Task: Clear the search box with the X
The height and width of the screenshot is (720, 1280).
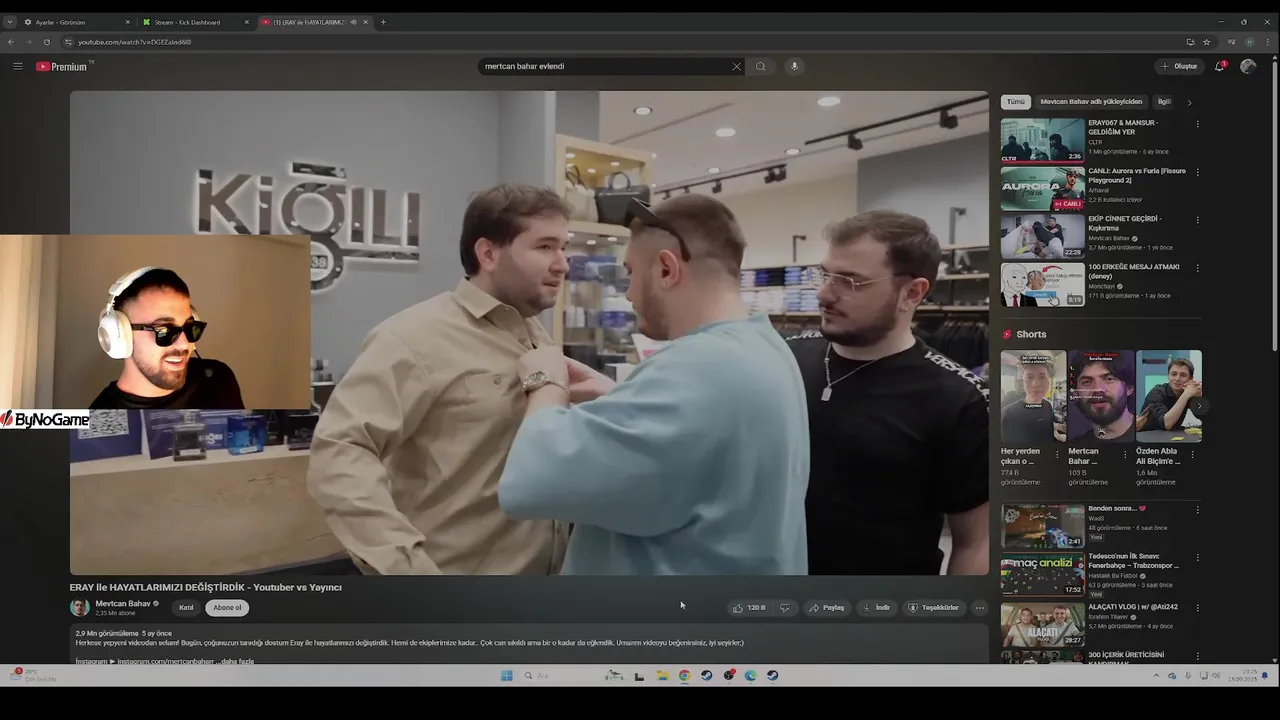Action: (x=737, y=66)
